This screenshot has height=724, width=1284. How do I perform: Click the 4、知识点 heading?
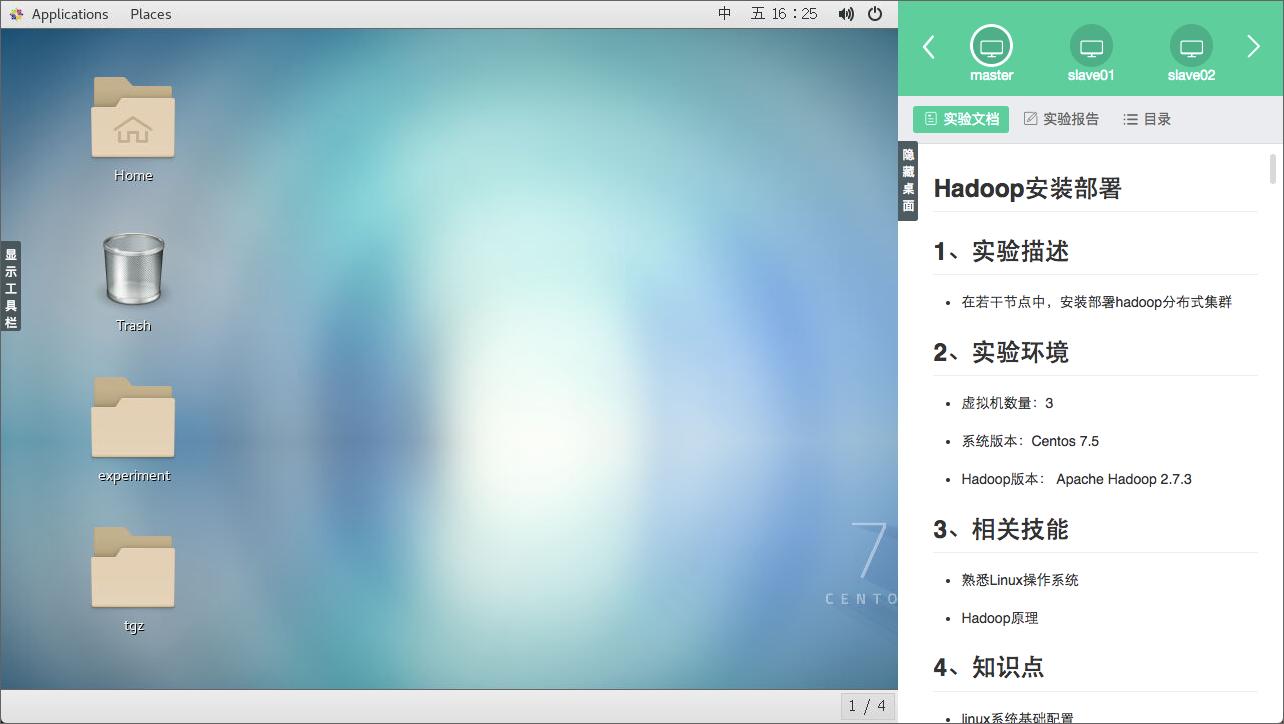point(989,667)
